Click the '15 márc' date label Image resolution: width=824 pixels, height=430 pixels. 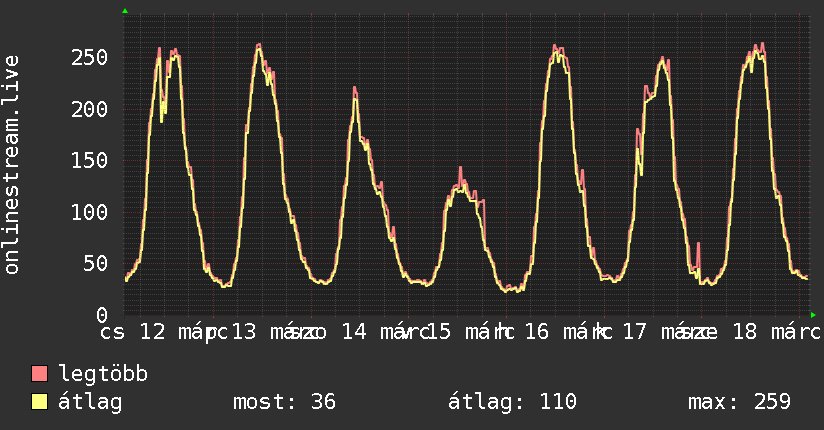[470, 332]
